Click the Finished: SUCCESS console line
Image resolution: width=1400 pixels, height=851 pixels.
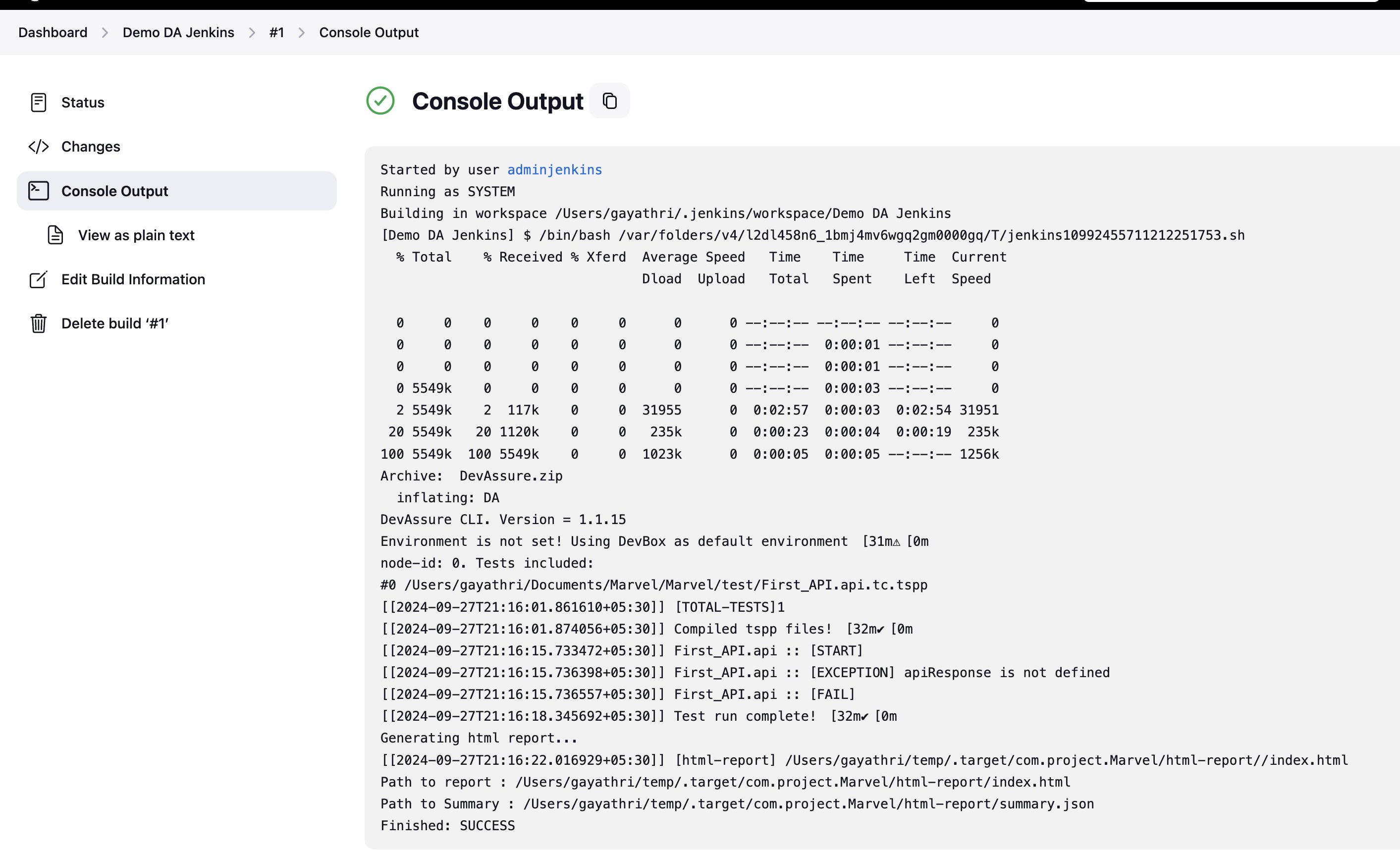pyautogui.click(x=447, y=825)
